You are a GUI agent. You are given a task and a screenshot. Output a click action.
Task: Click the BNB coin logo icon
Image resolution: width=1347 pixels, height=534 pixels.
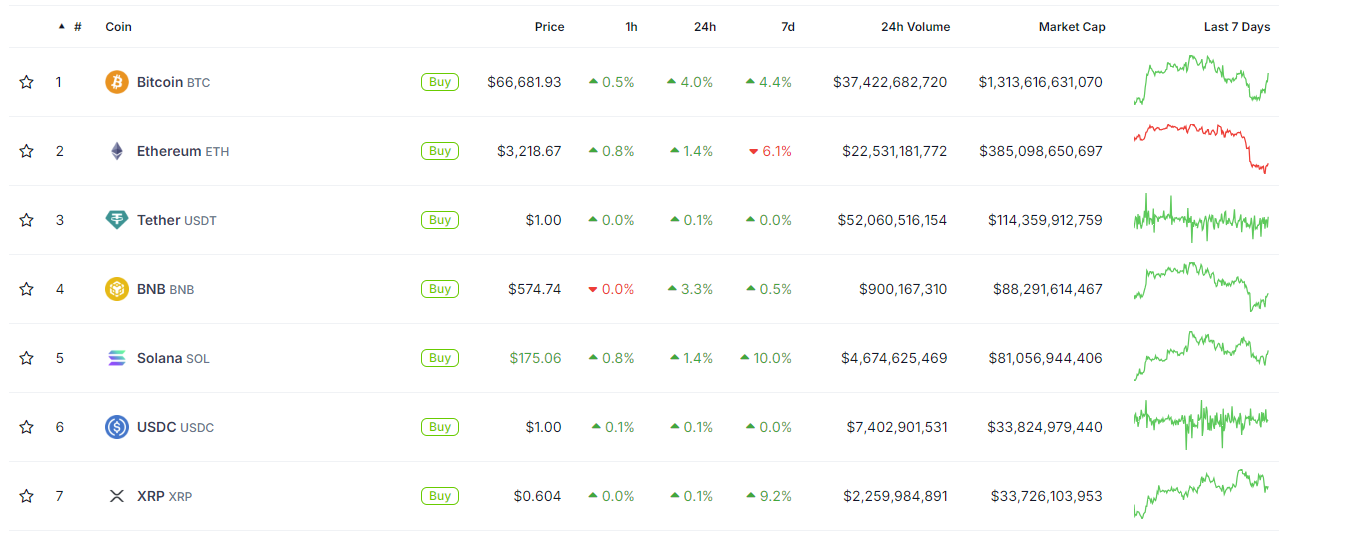coord(117,289)
